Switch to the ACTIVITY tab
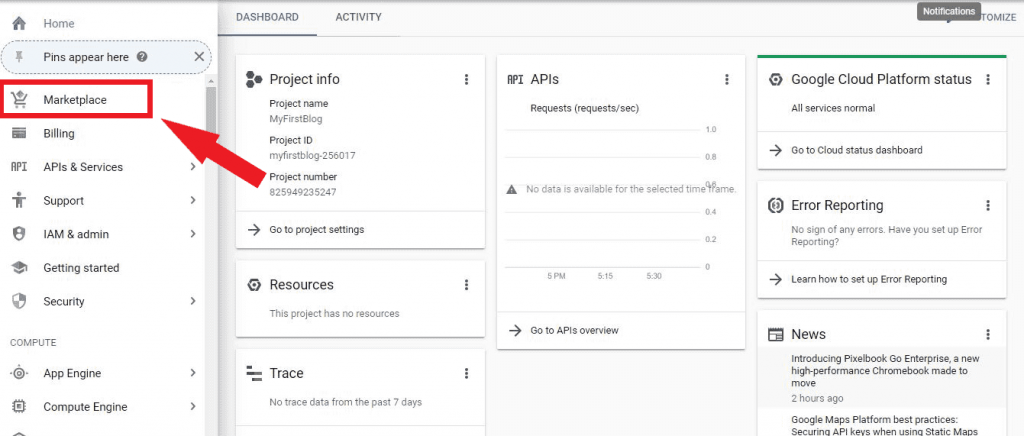The width and height of the screenshot is (1024, 436). (359, 18)
